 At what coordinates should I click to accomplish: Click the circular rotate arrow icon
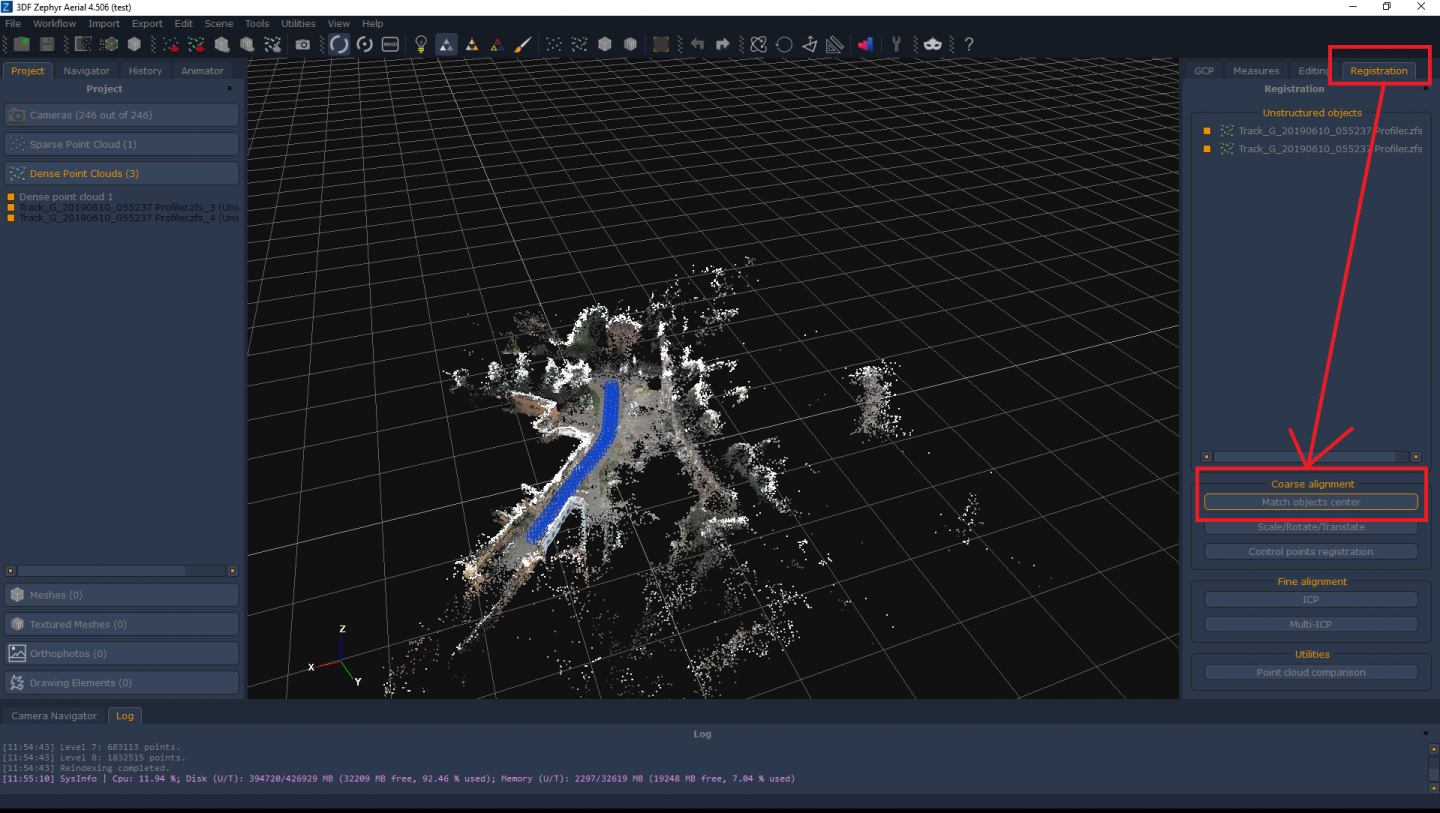pyautogui.click(x=784, y=44)
